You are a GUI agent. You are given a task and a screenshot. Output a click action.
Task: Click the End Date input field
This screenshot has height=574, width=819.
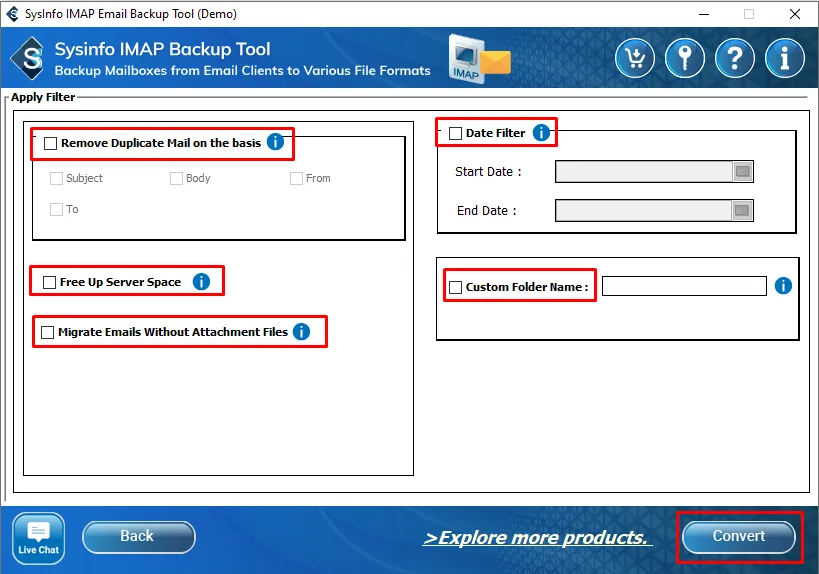[x=644, y=210]
